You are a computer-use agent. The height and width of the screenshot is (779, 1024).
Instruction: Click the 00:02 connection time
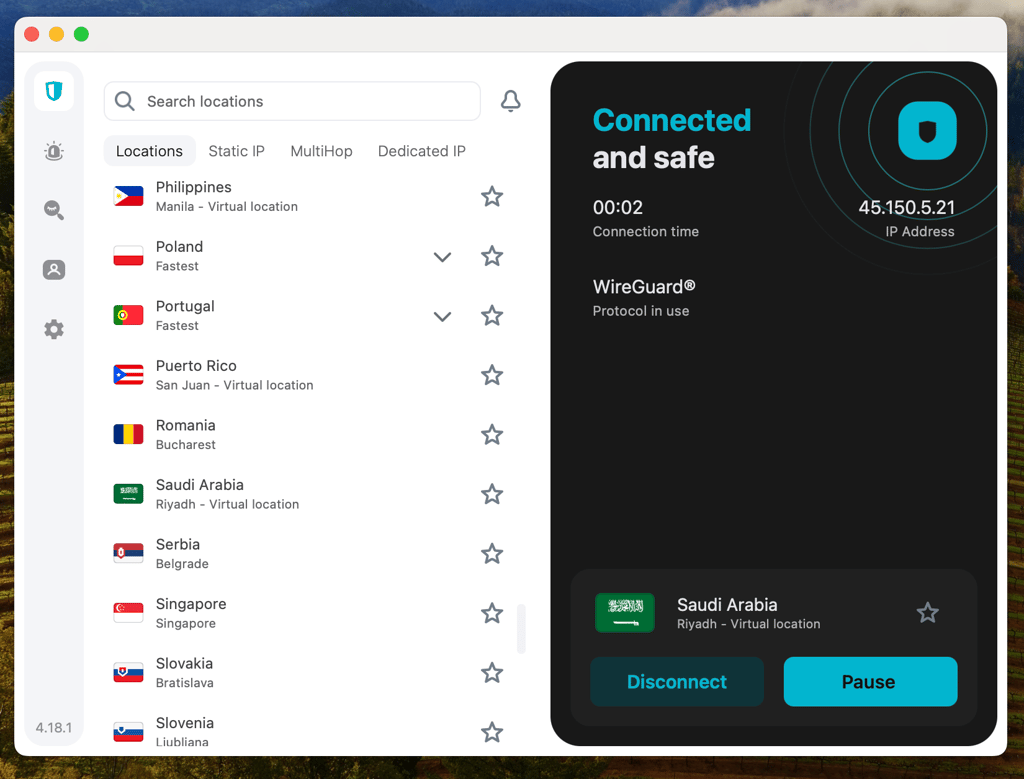[x=618, y=208]
